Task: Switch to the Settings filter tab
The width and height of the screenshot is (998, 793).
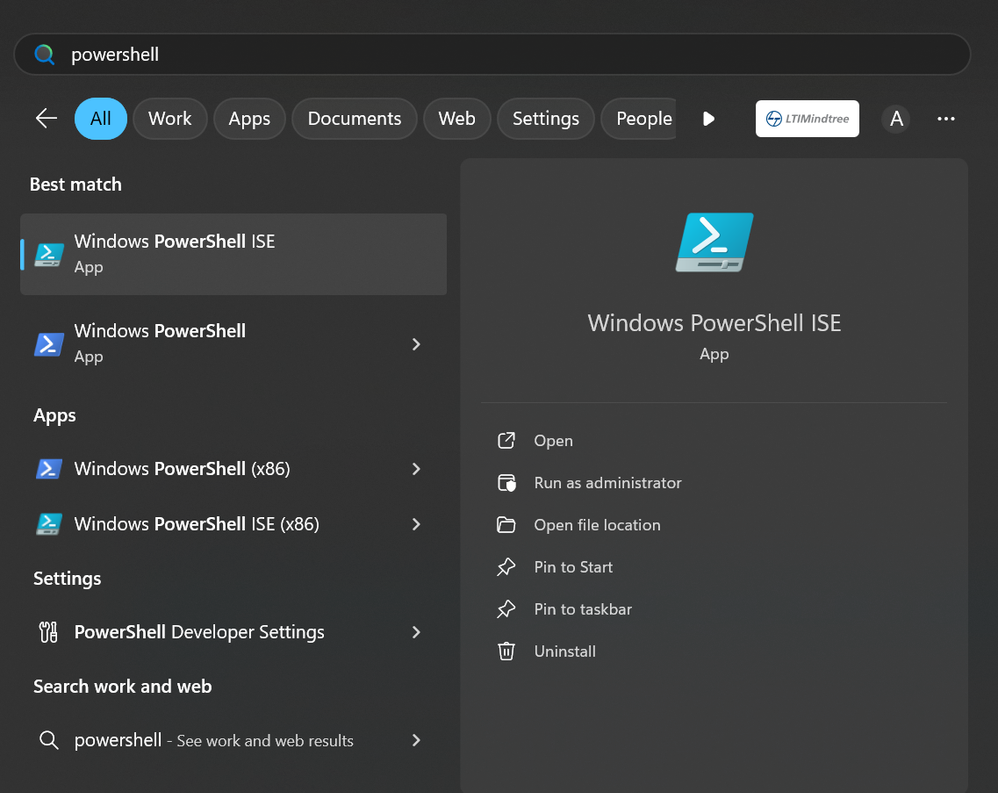Action: (x=545, y=119)
